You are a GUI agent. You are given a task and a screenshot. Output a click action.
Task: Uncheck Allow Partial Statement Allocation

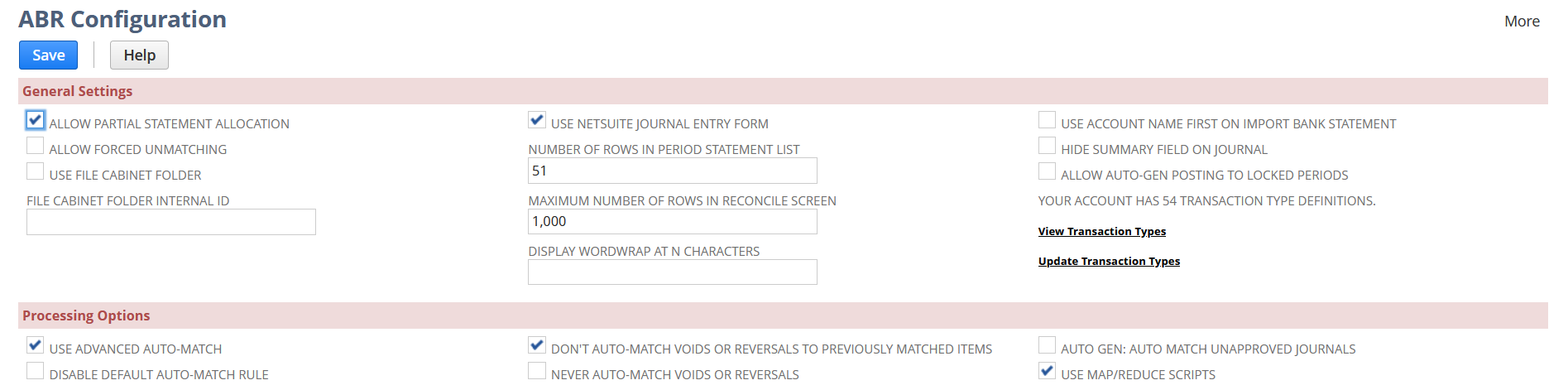pos(35,121)
